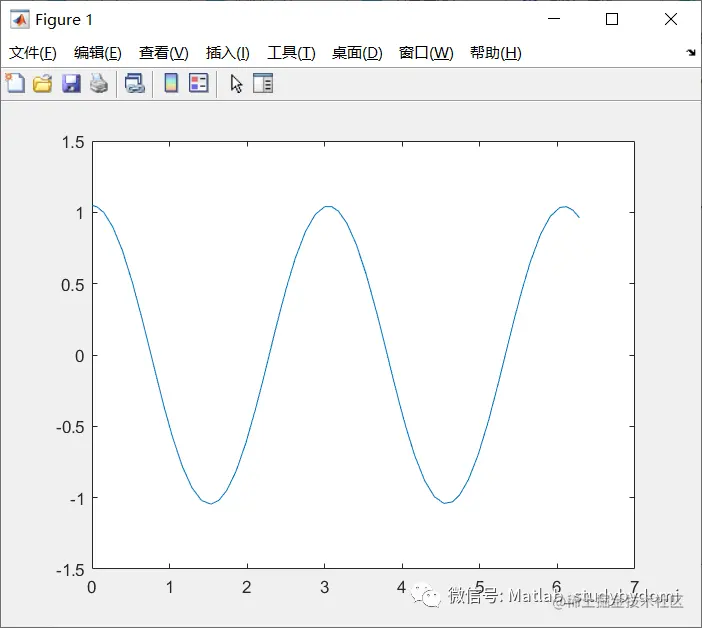Click the y-axis label -0.5

[x=70, y=427]
